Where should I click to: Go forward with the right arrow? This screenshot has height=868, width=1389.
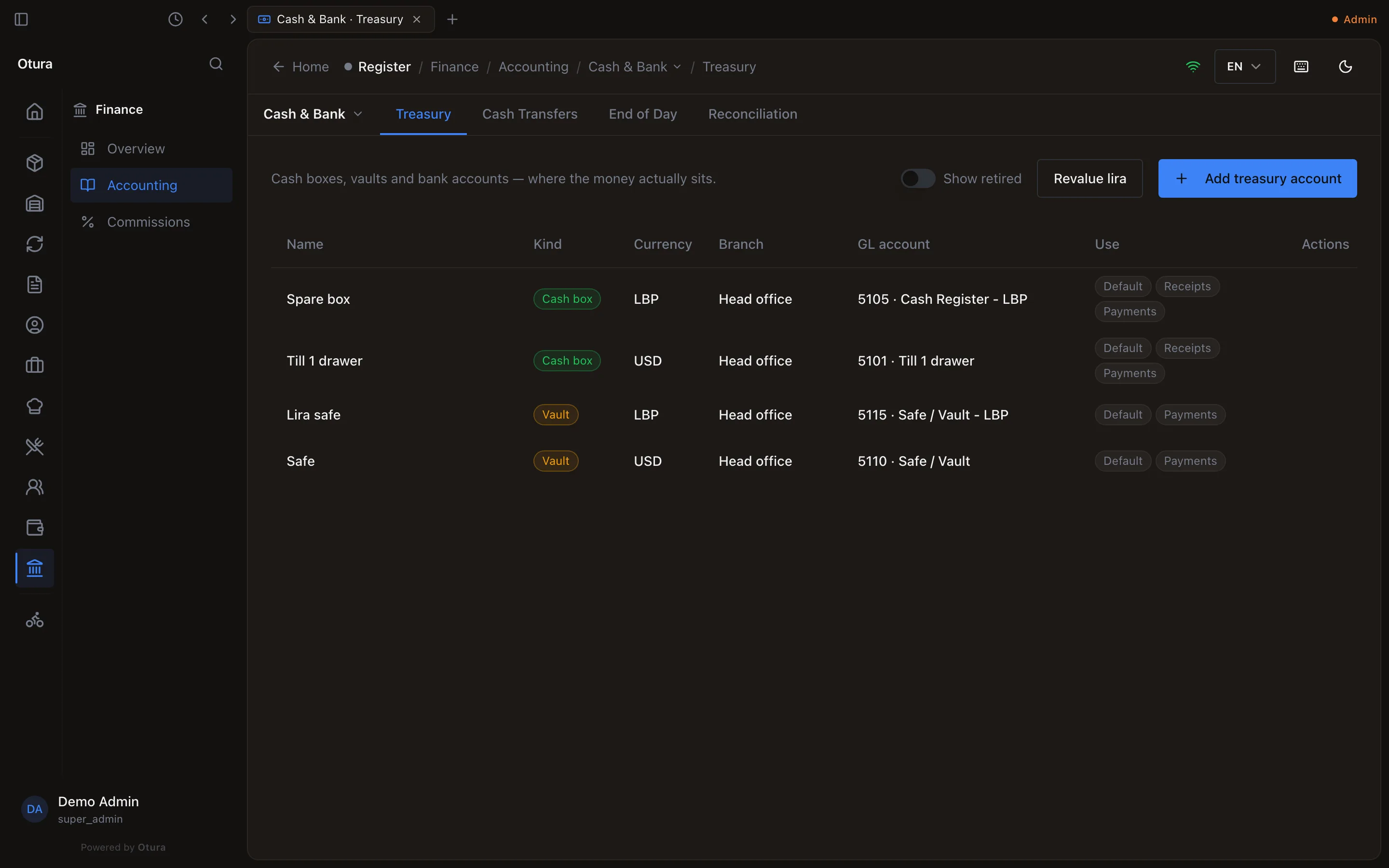point(232,19)
